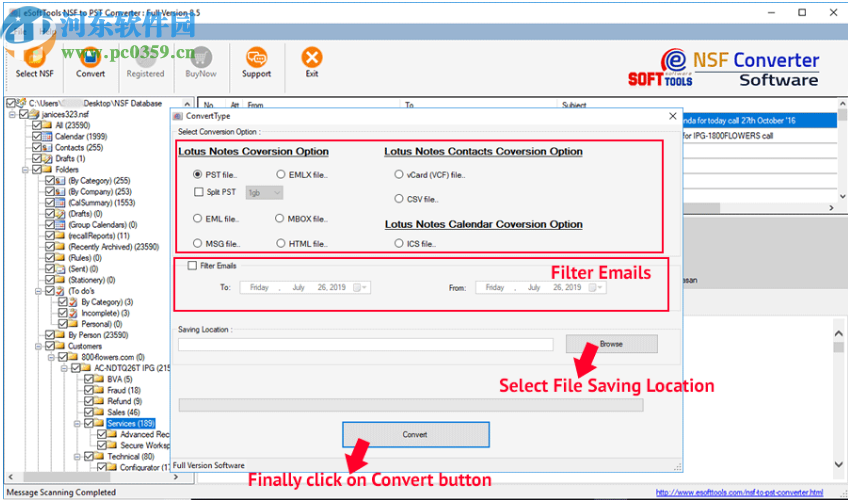The image size is (848, 501).
Task: Click the Exit toolbar icon
Action: [312, 57]
